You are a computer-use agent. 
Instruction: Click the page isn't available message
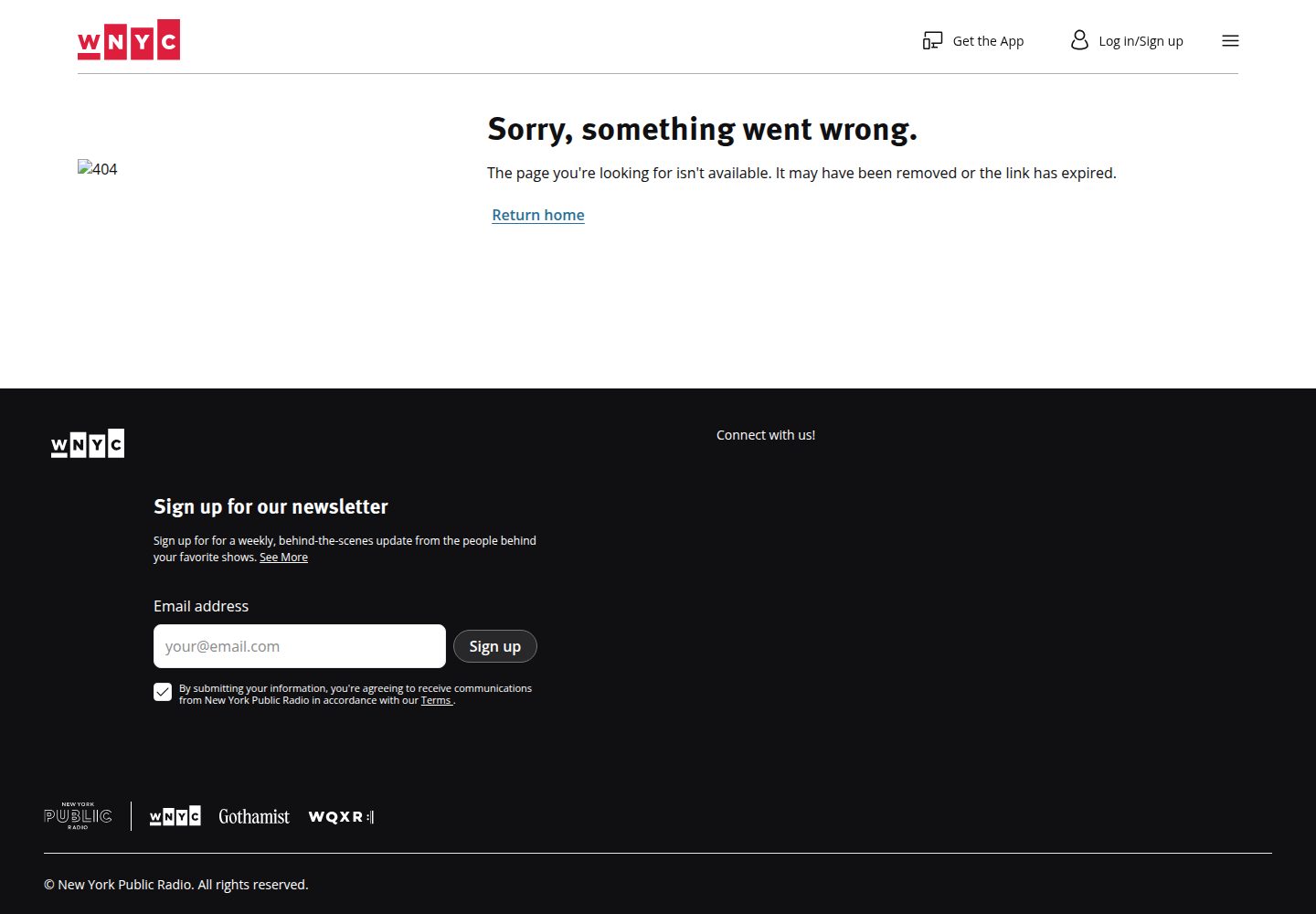tap(801, 173)
